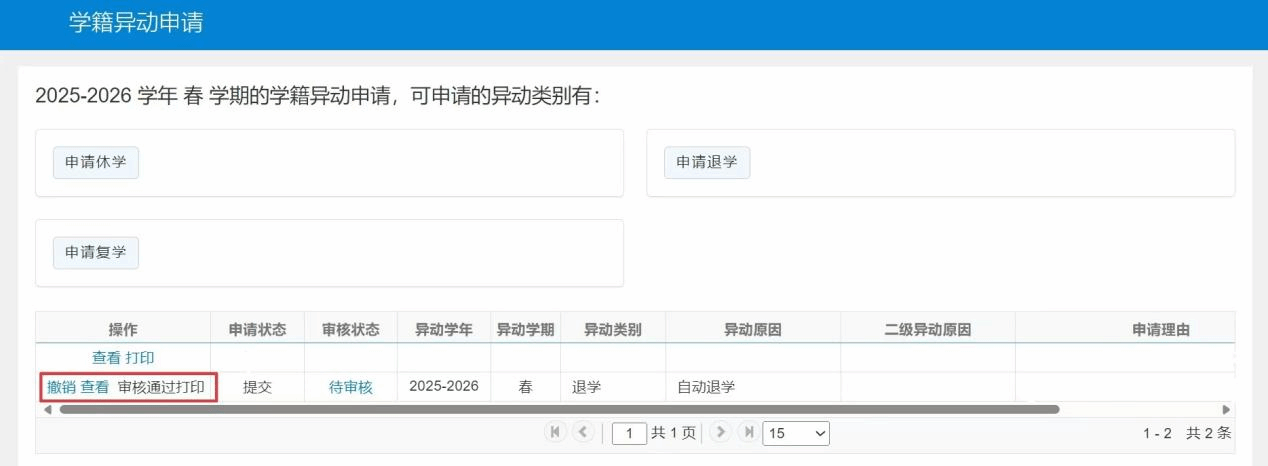Click the page number input field
Viewport: 1268px width, 466px height.
point(629,434)
